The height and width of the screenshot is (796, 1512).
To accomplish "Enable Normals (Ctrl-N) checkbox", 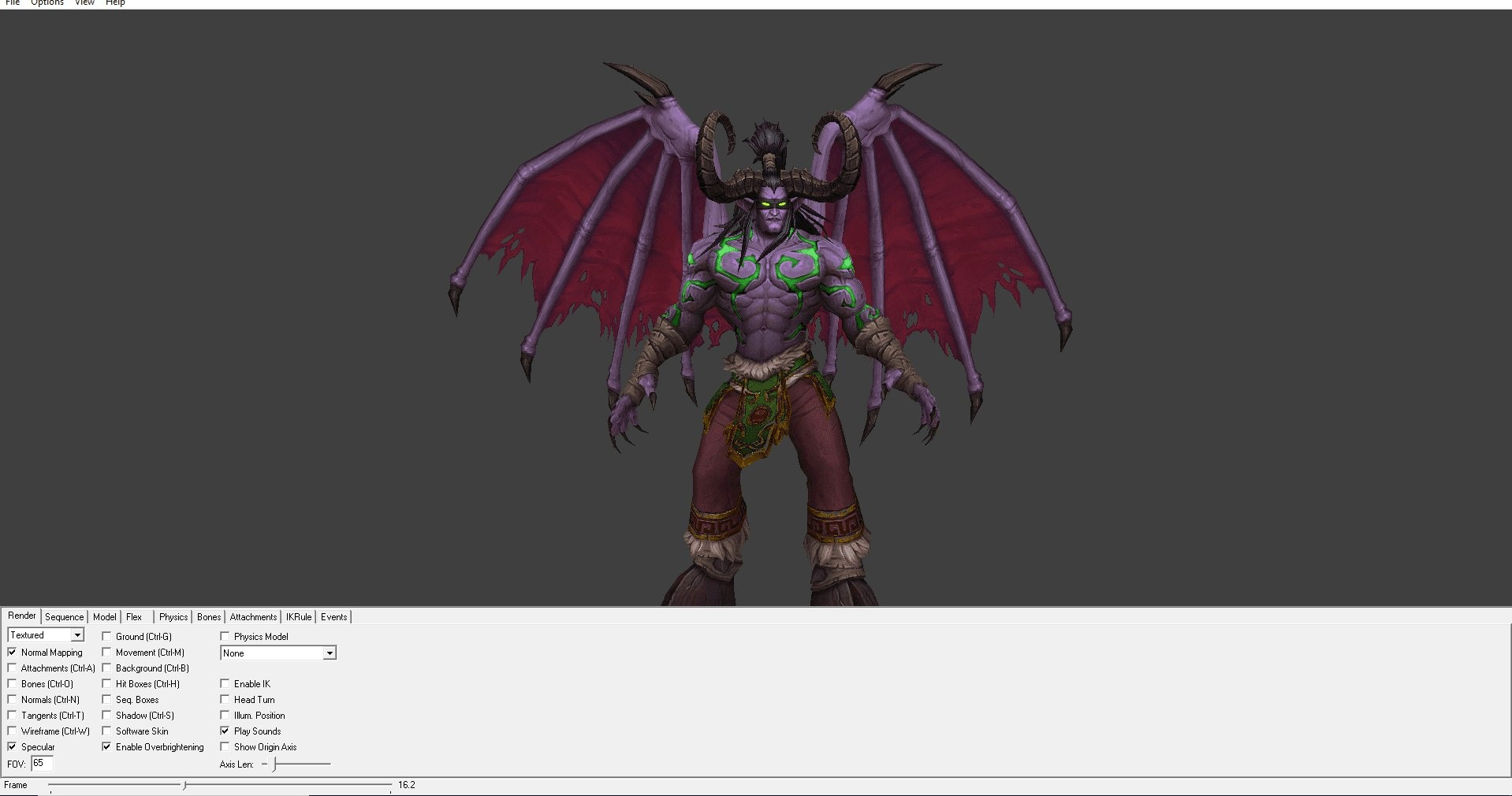I will [12, 699].
